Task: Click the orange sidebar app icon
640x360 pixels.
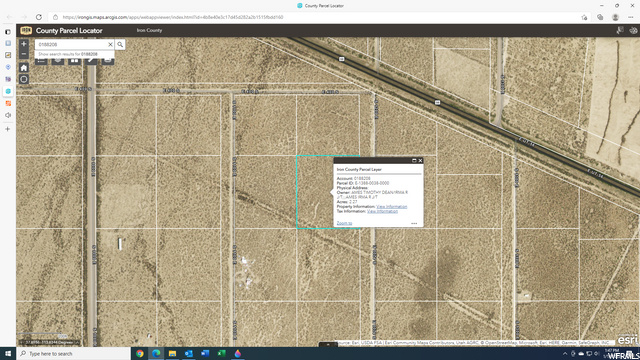Action: pyautogui.click(x=8, y=103)
